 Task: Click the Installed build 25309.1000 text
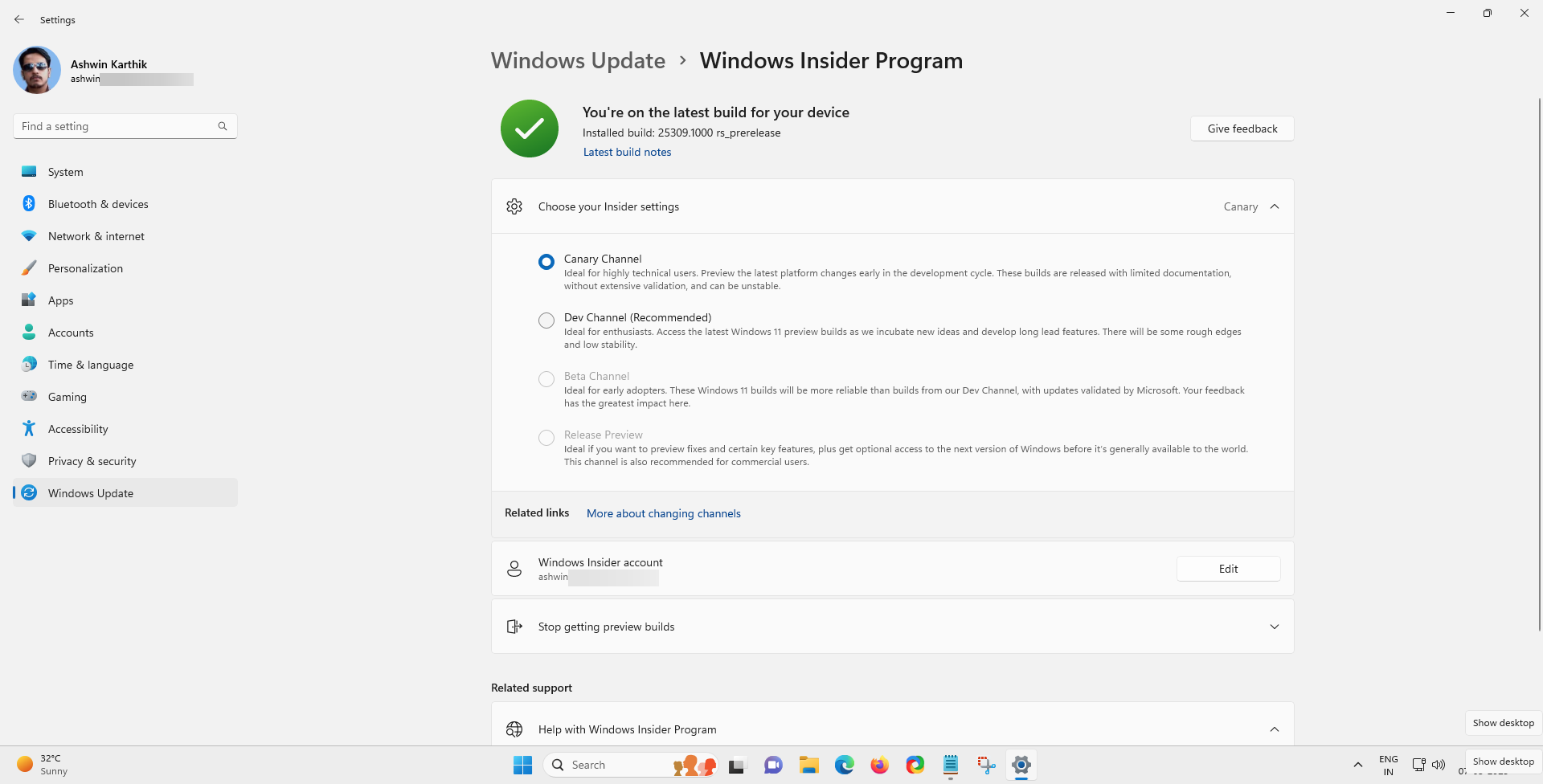681,133
